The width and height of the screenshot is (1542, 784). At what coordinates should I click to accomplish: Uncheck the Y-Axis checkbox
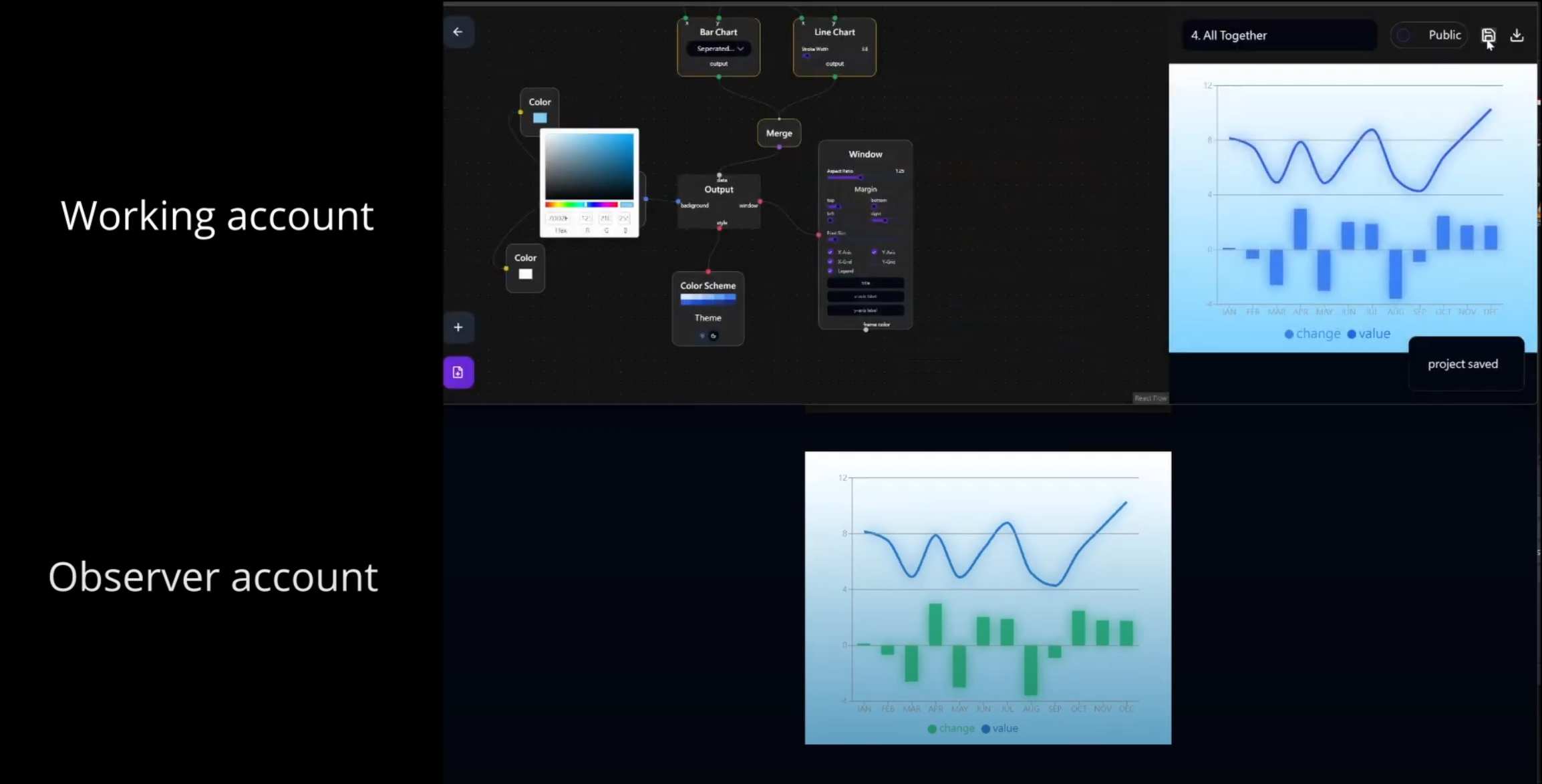point(874,252)
